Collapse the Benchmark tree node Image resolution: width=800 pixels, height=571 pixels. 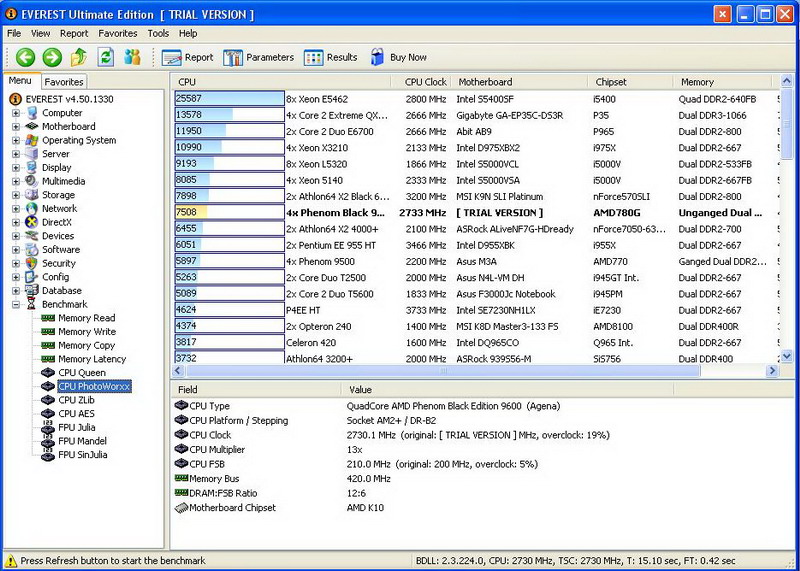click(16, 305)
